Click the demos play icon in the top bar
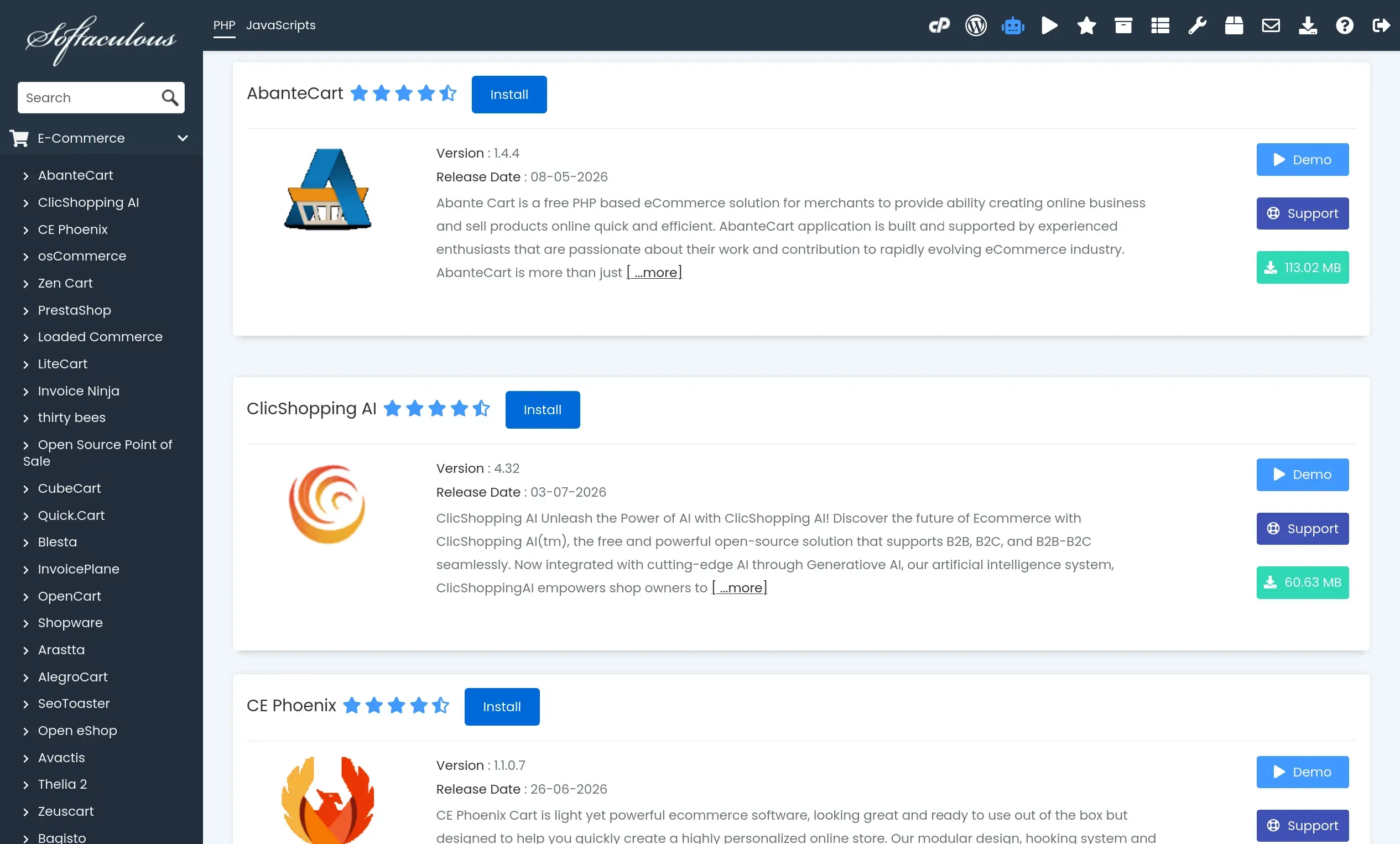The image size is (1400, 844). tap(1049, 25)
